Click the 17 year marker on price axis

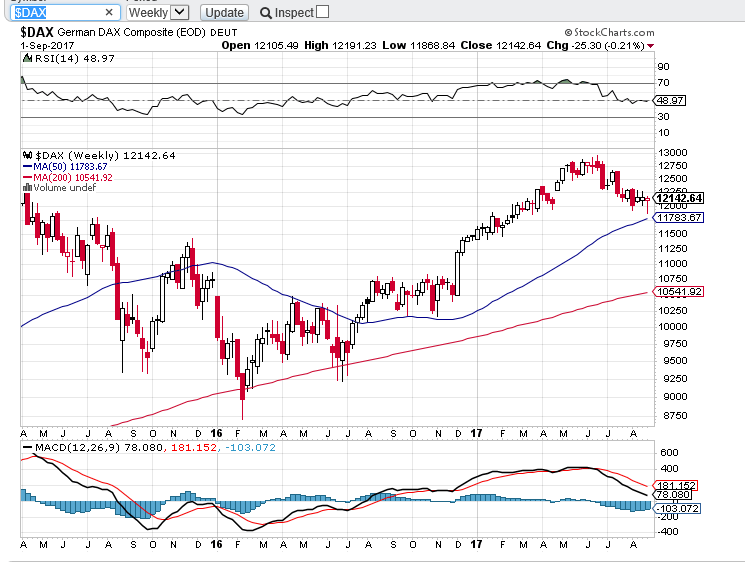click(x=476, y=433)
